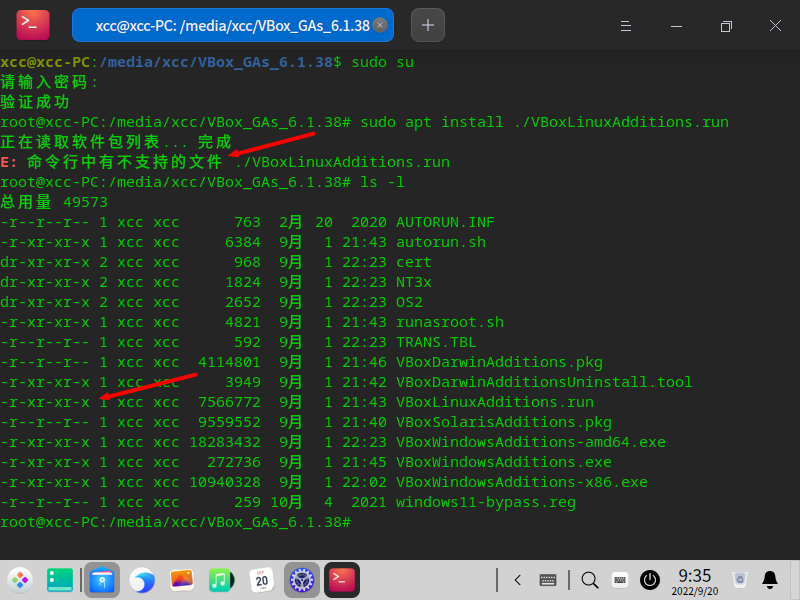
Task: Click the OS2 directory name
Action: (x=409, y=302)
